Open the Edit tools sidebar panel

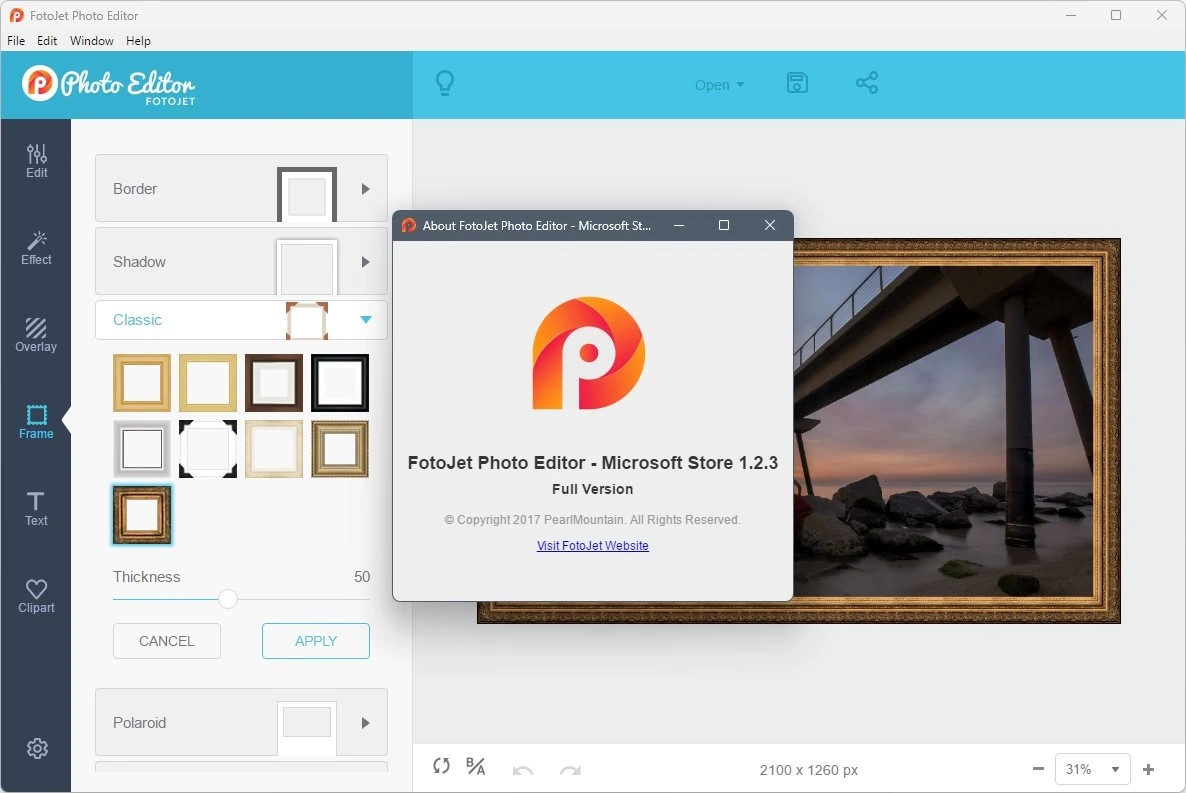point(36,161)
